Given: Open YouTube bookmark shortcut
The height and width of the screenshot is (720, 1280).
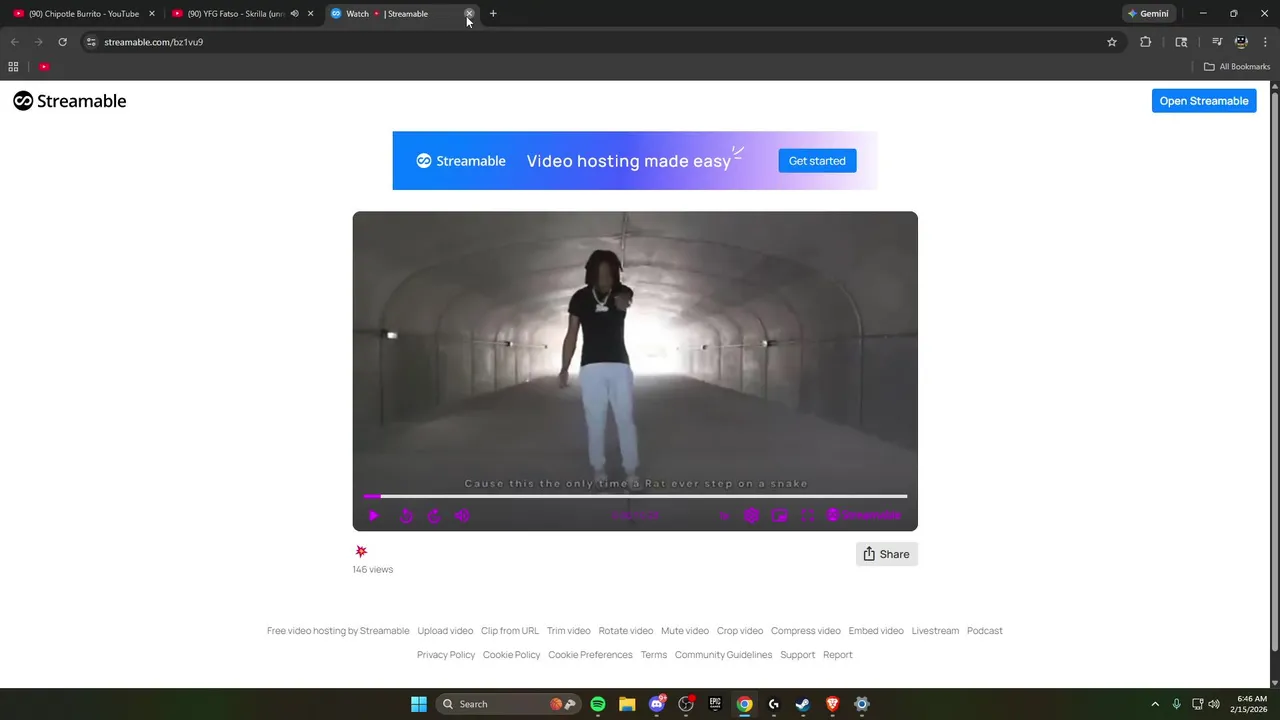Looking at the screenshot, I should click(x=44, y=67).
